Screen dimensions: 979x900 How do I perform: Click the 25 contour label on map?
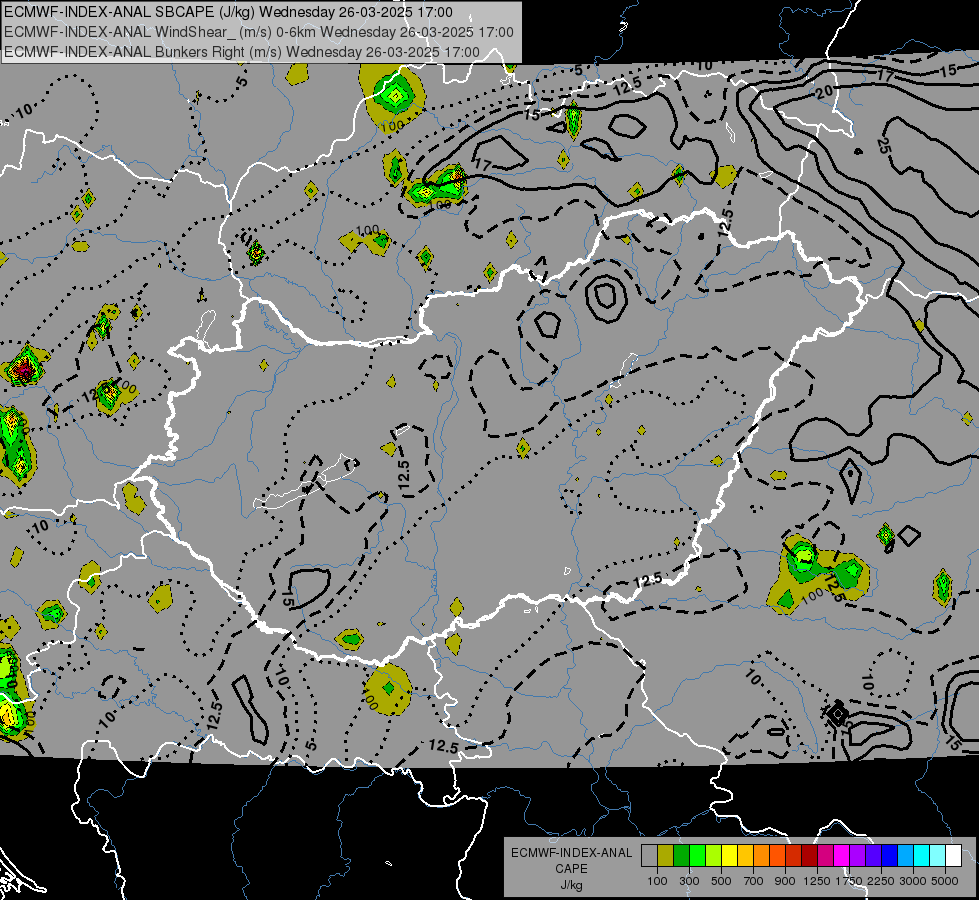click(x=883, y=146)
